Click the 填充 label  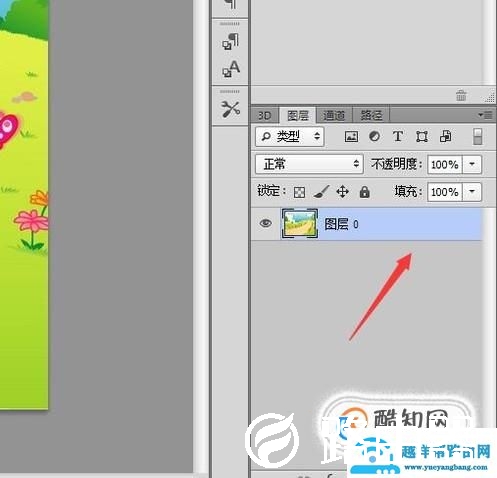point(408,192)
